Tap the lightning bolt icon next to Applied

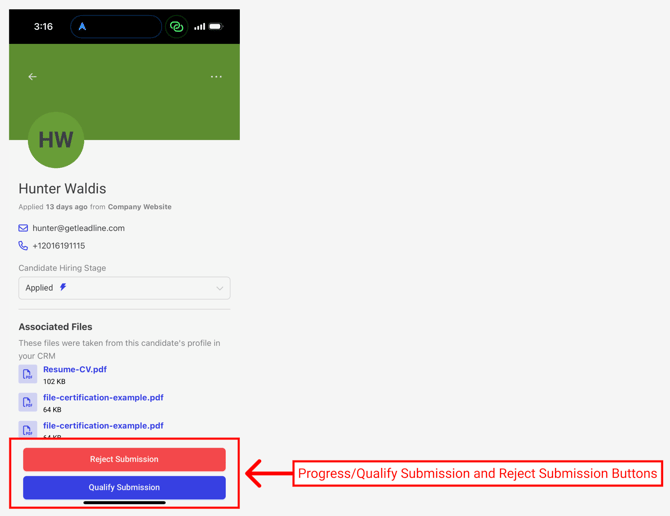click(x=63, y=287)
